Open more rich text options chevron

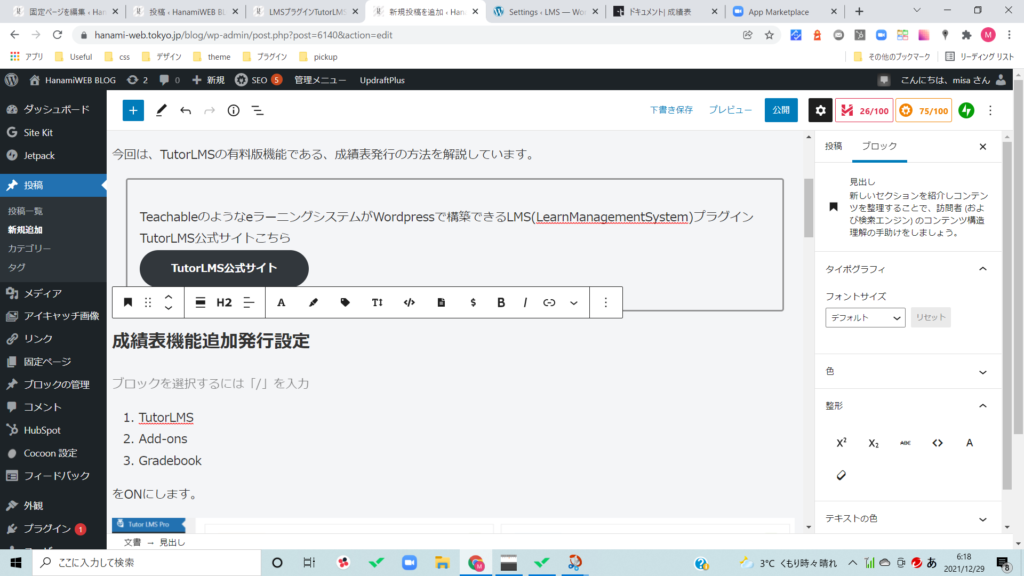(573, 302)
